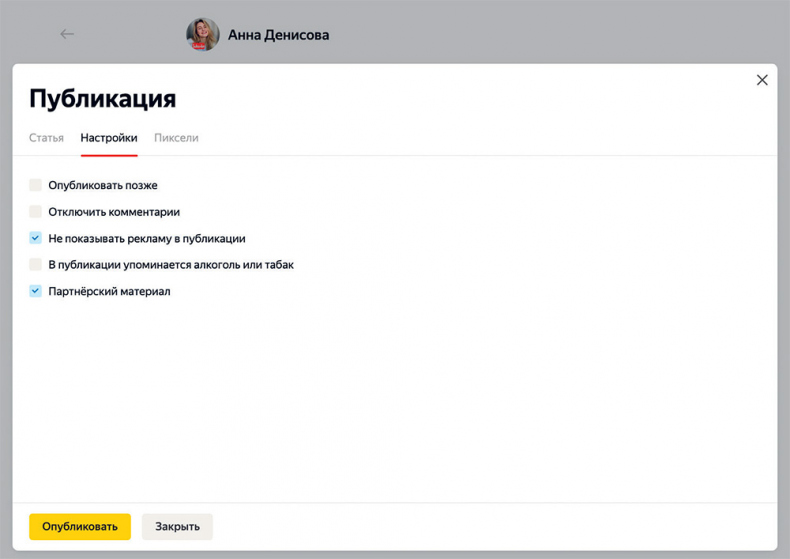This screenshot has height=559, width=790.
Task: Open the Пиксели tab
Action: pyautogui.click(x=176, y=138)
